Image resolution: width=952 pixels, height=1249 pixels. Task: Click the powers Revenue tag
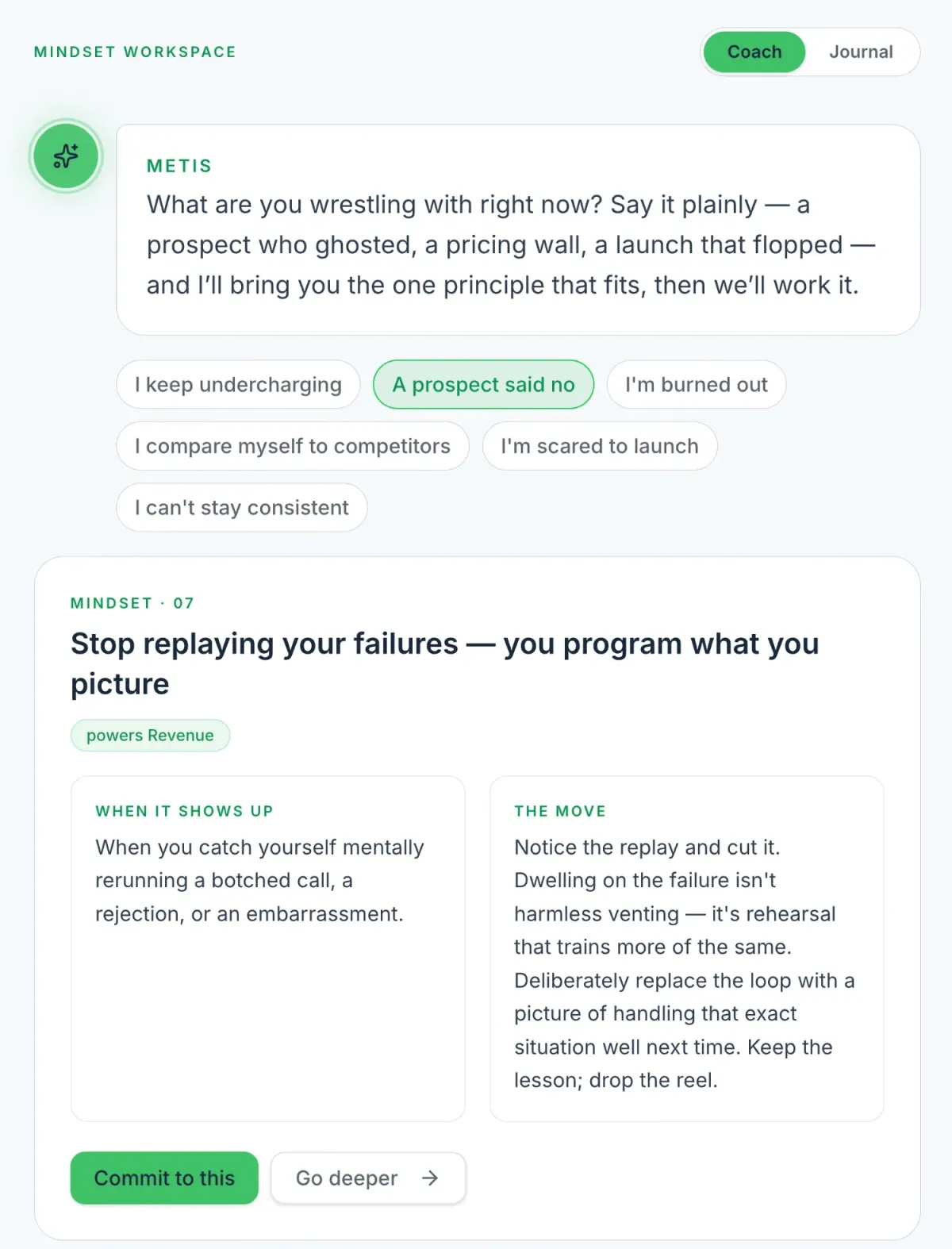click(x=150, y=736)
